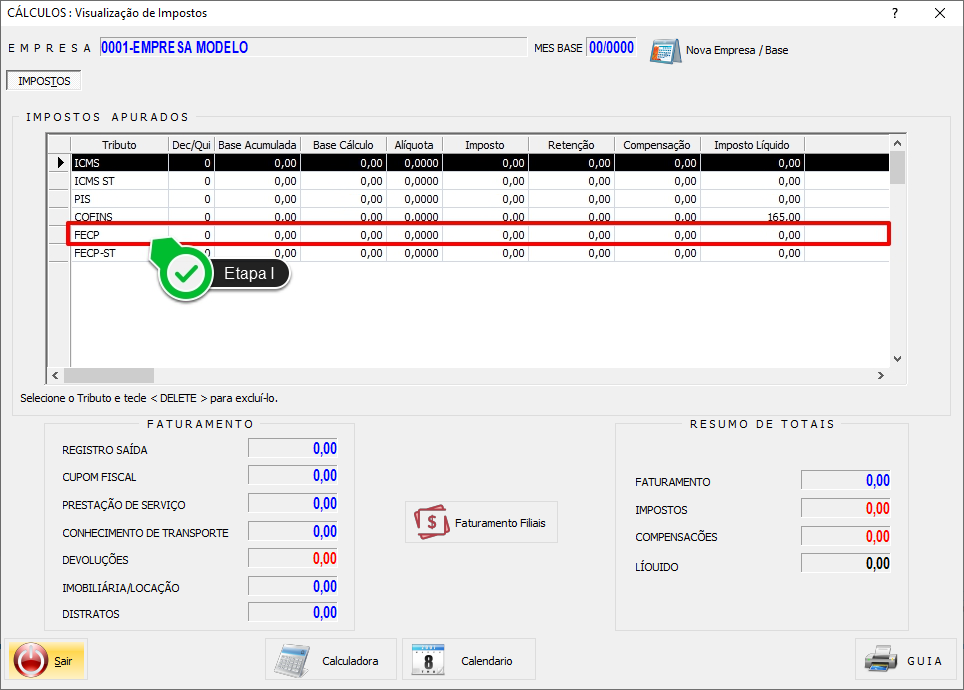
Task: Click the help question mark in title bar
Action: (x=894, y=13)
